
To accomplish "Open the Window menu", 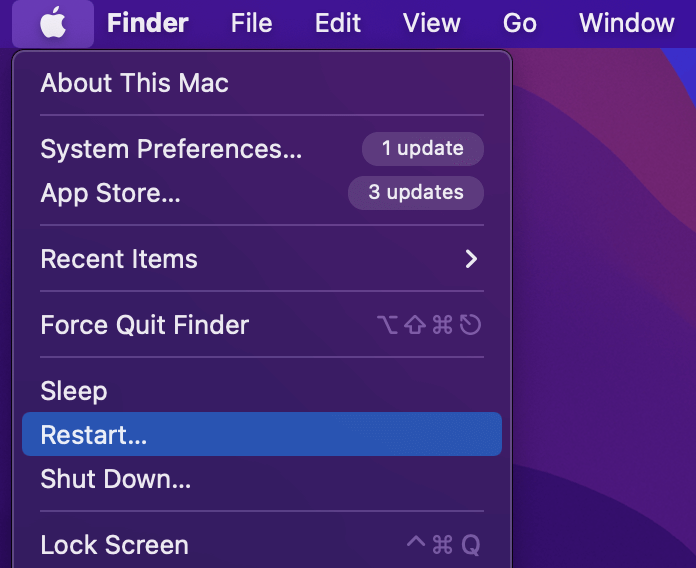I will click(626, 23).
